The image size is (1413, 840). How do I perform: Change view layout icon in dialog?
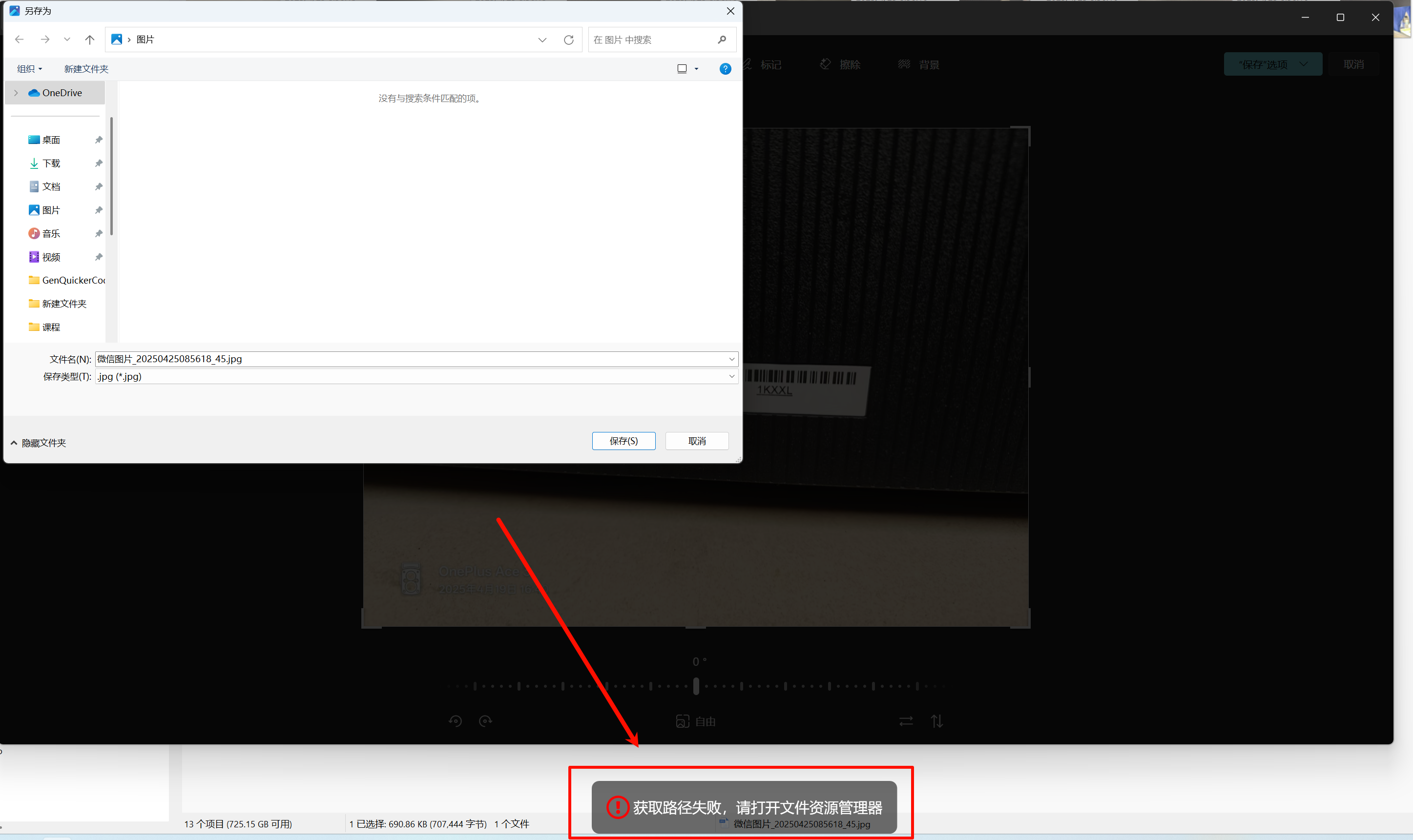pos(682,69)
